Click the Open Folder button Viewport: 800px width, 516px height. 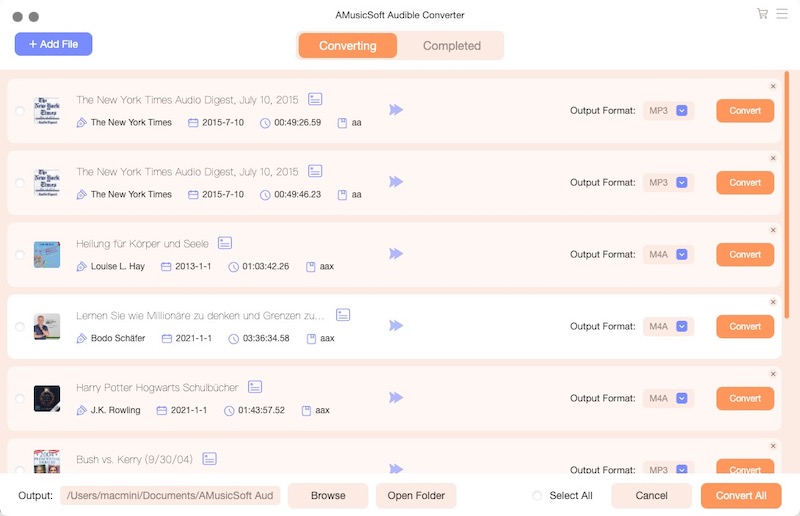tap(416, 496)
